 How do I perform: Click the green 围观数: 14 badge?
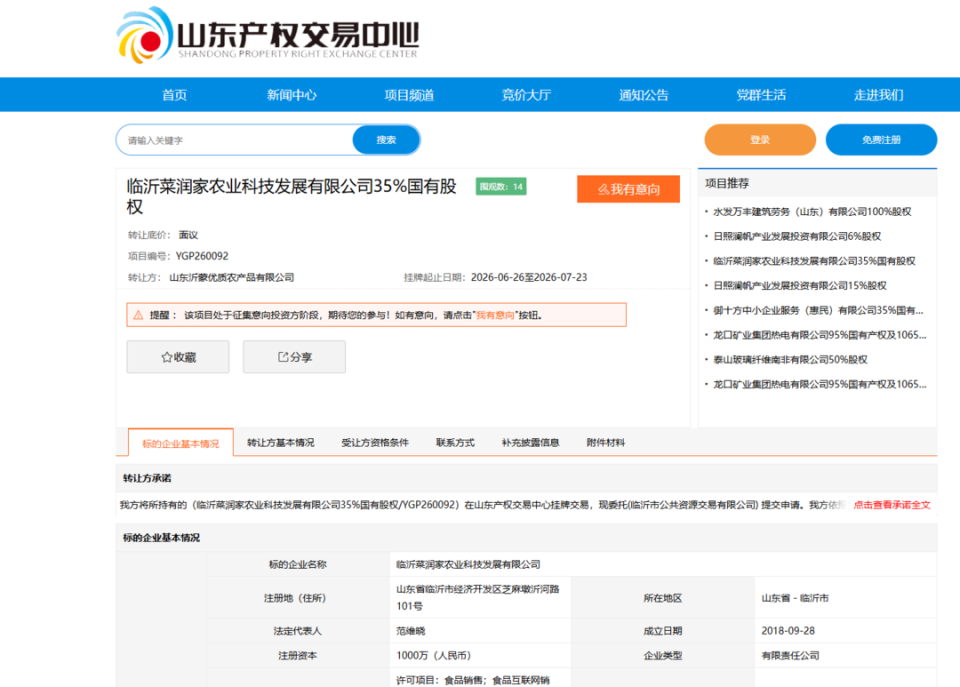tap(501, 186)
